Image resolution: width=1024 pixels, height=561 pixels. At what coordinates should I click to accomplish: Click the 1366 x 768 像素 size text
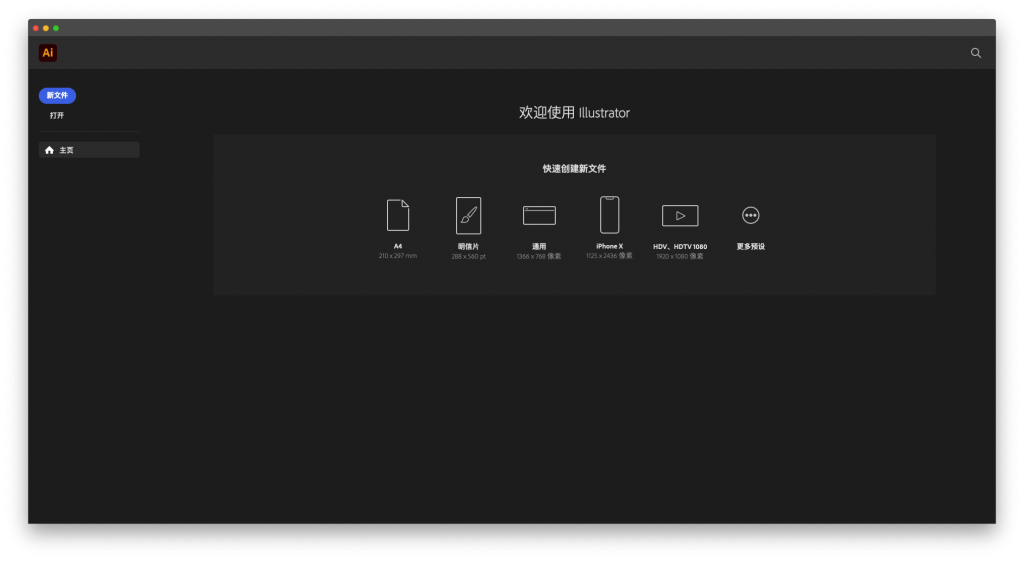point(539,257)
